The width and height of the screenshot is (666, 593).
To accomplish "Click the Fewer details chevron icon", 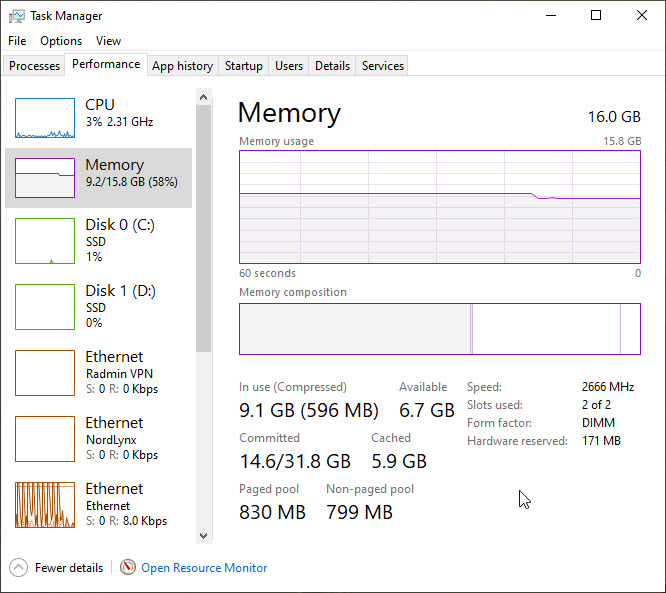I will 18,568.
